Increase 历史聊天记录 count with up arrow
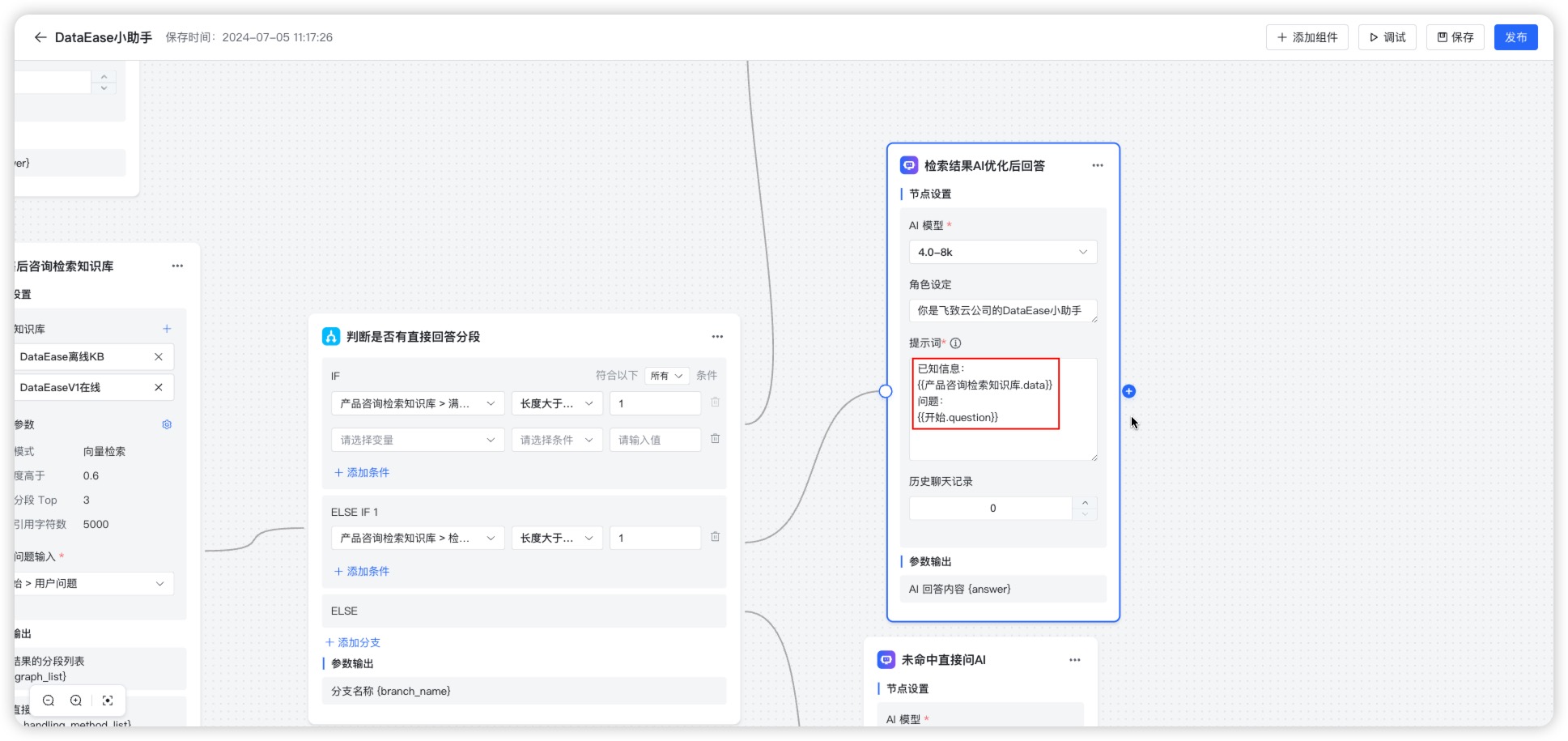The height and width of the screenshot is (741, 1568). coord(1085,503)
